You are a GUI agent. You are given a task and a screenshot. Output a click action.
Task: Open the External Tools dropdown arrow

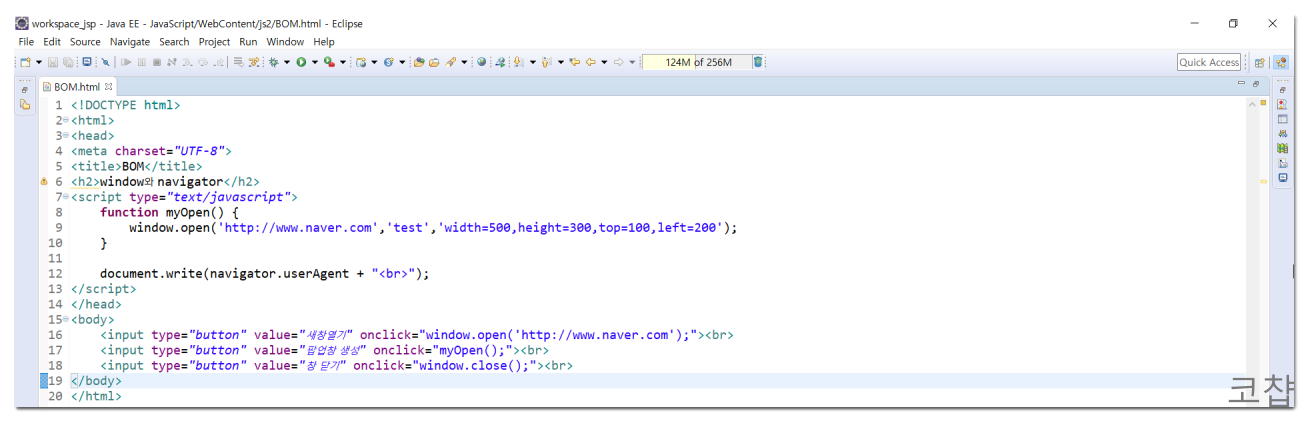(342, 62)
